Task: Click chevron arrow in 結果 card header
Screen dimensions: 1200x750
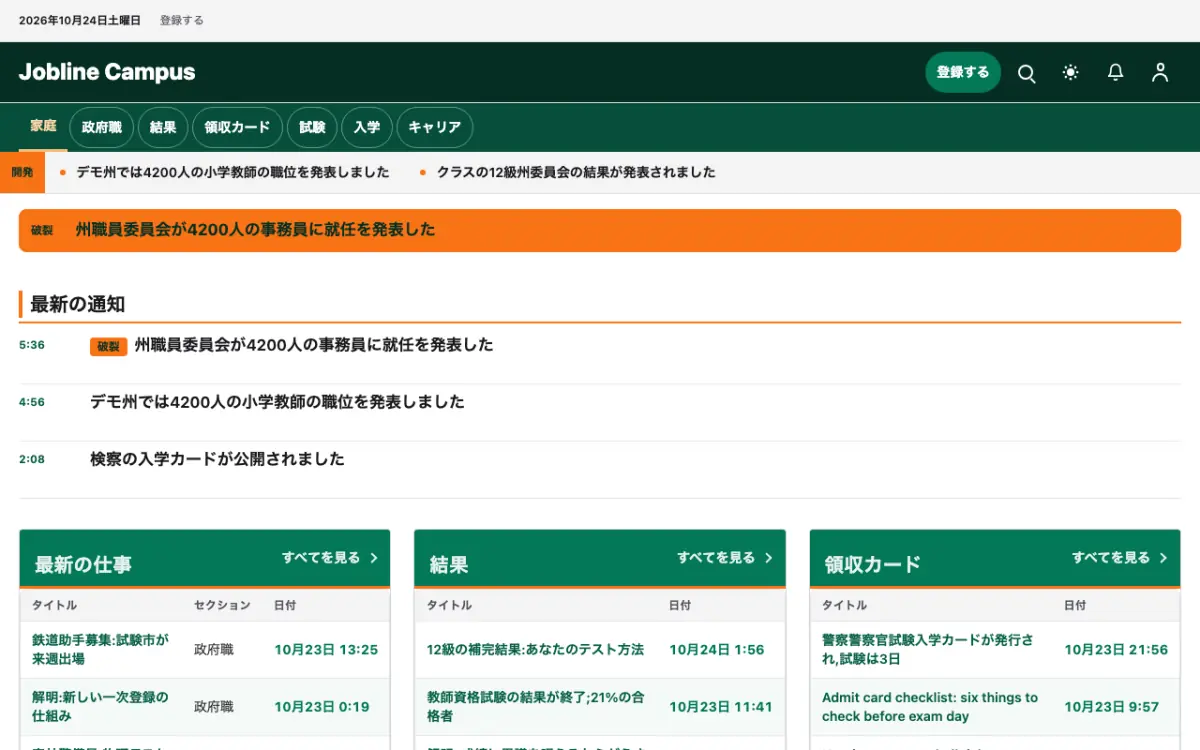Action: 769,558
